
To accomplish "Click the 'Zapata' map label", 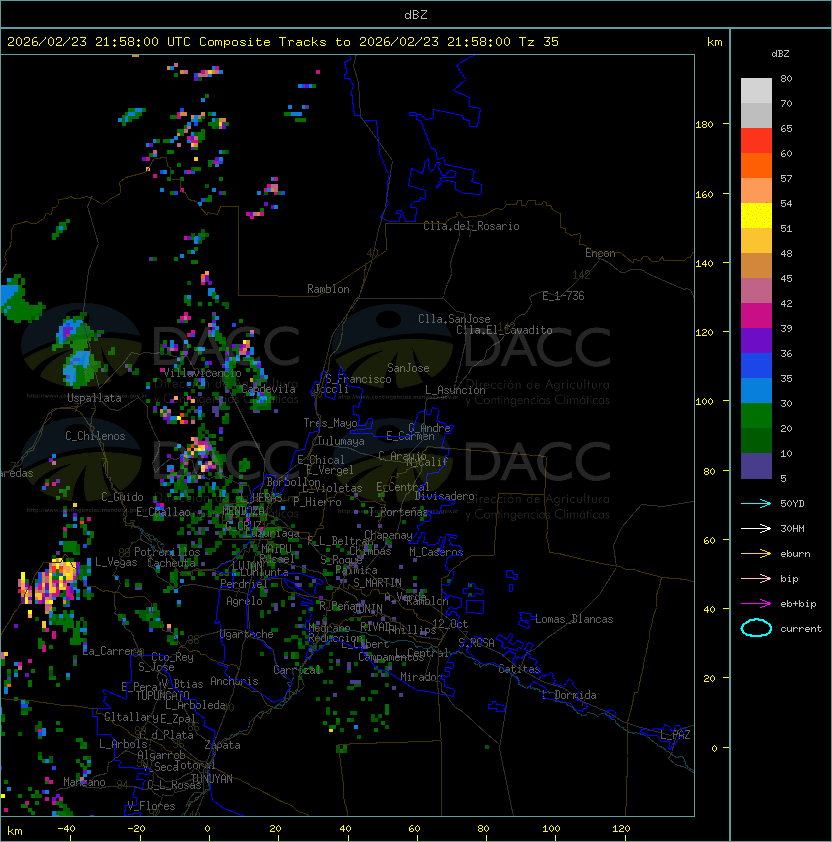I will (x=222, y=745).
